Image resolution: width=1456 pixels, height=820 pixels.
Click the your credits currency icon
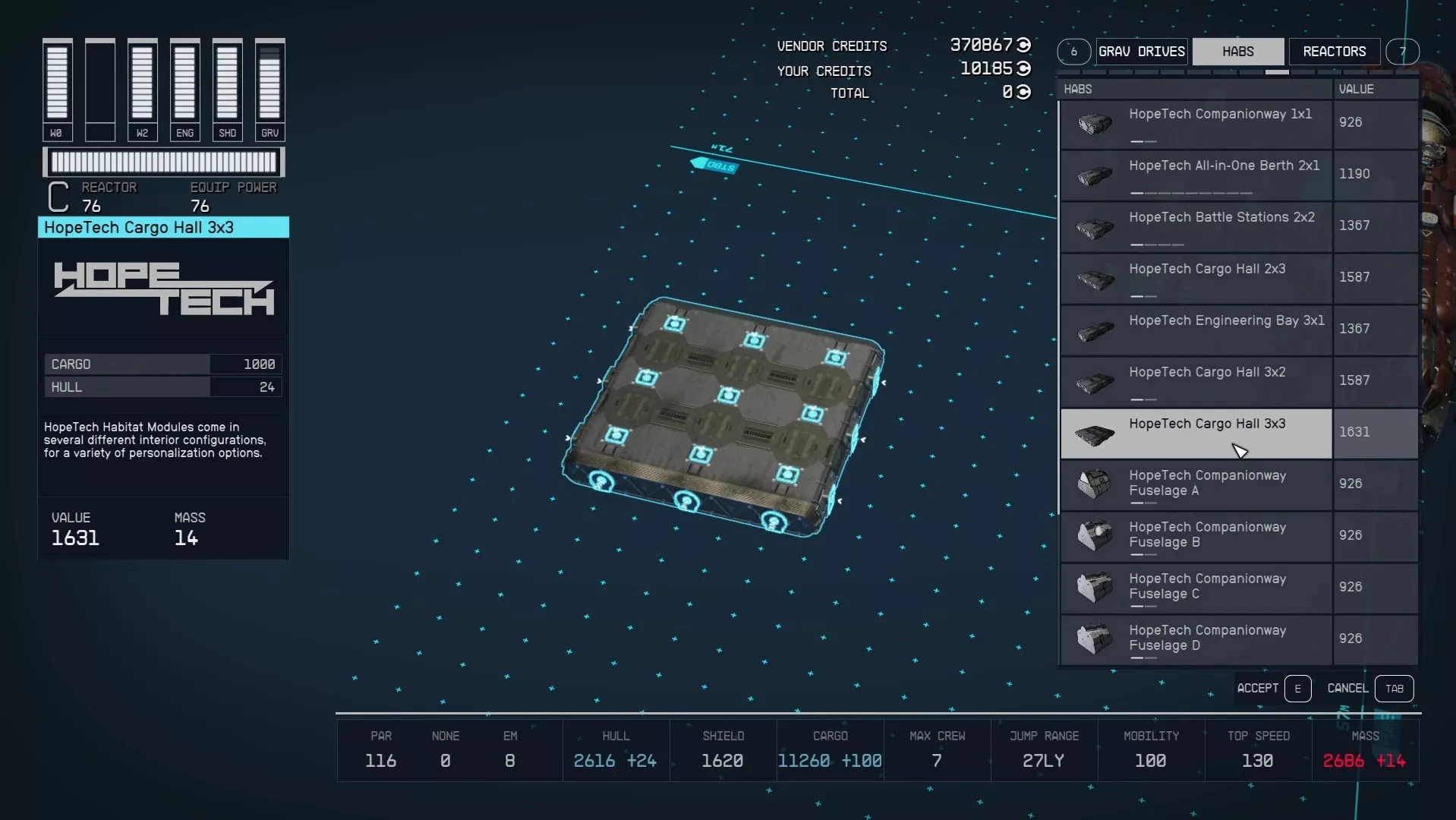tap(1023, 68)
